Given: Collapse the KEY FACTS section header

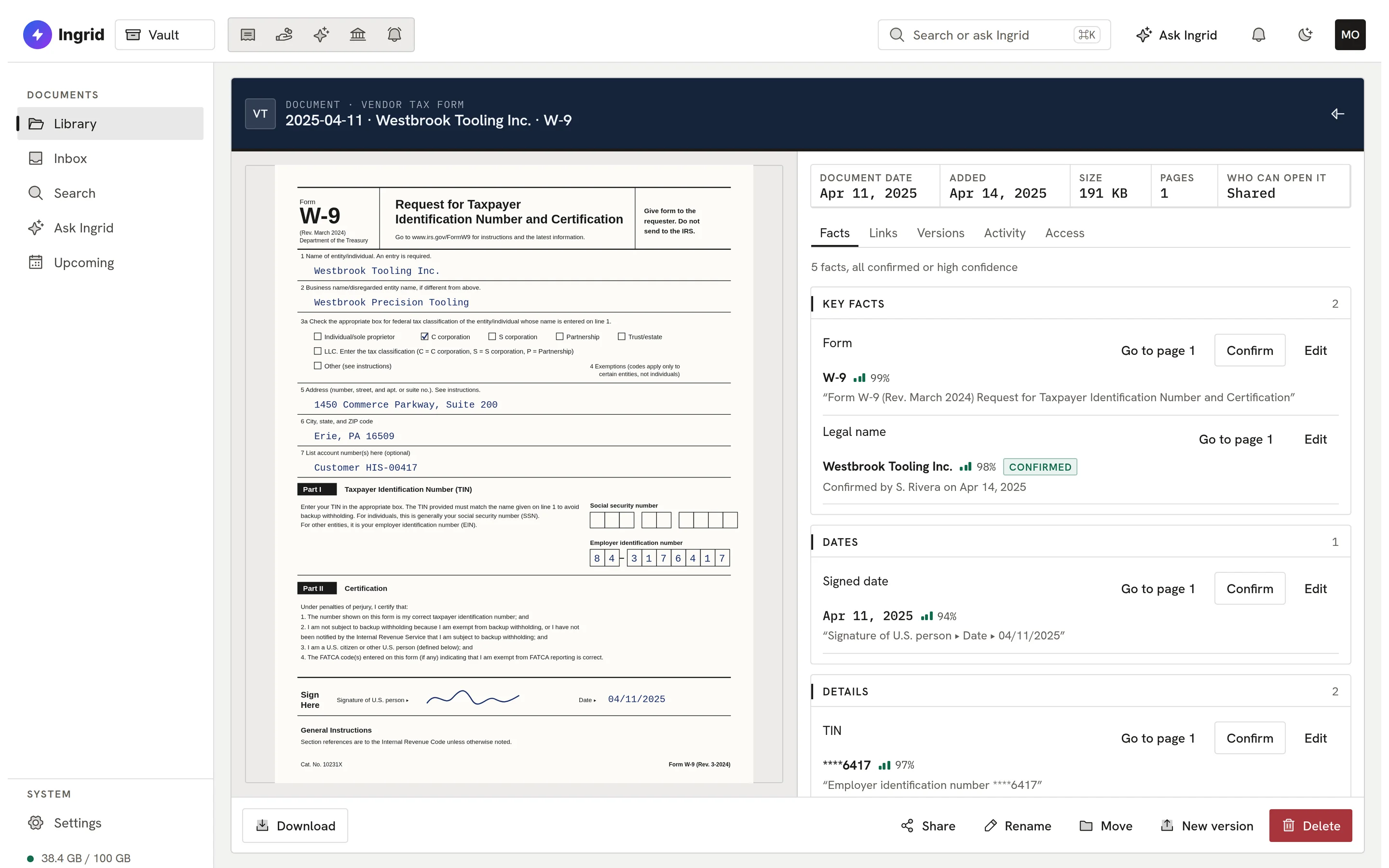Looking at the screenshot, I should click(1080, 304).
